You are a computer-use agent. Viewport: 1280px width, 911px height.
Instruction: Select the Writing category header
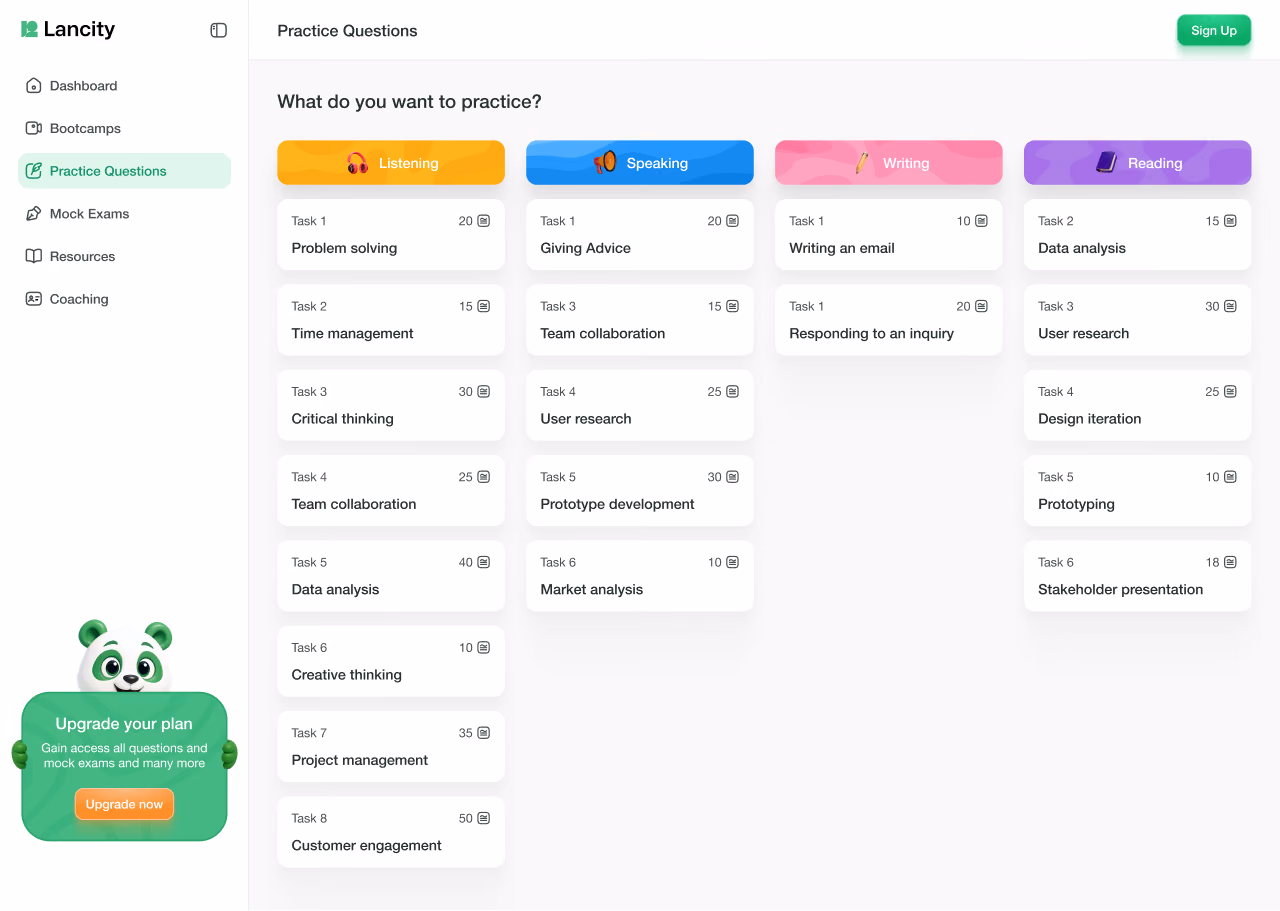[x=889, y=163]
